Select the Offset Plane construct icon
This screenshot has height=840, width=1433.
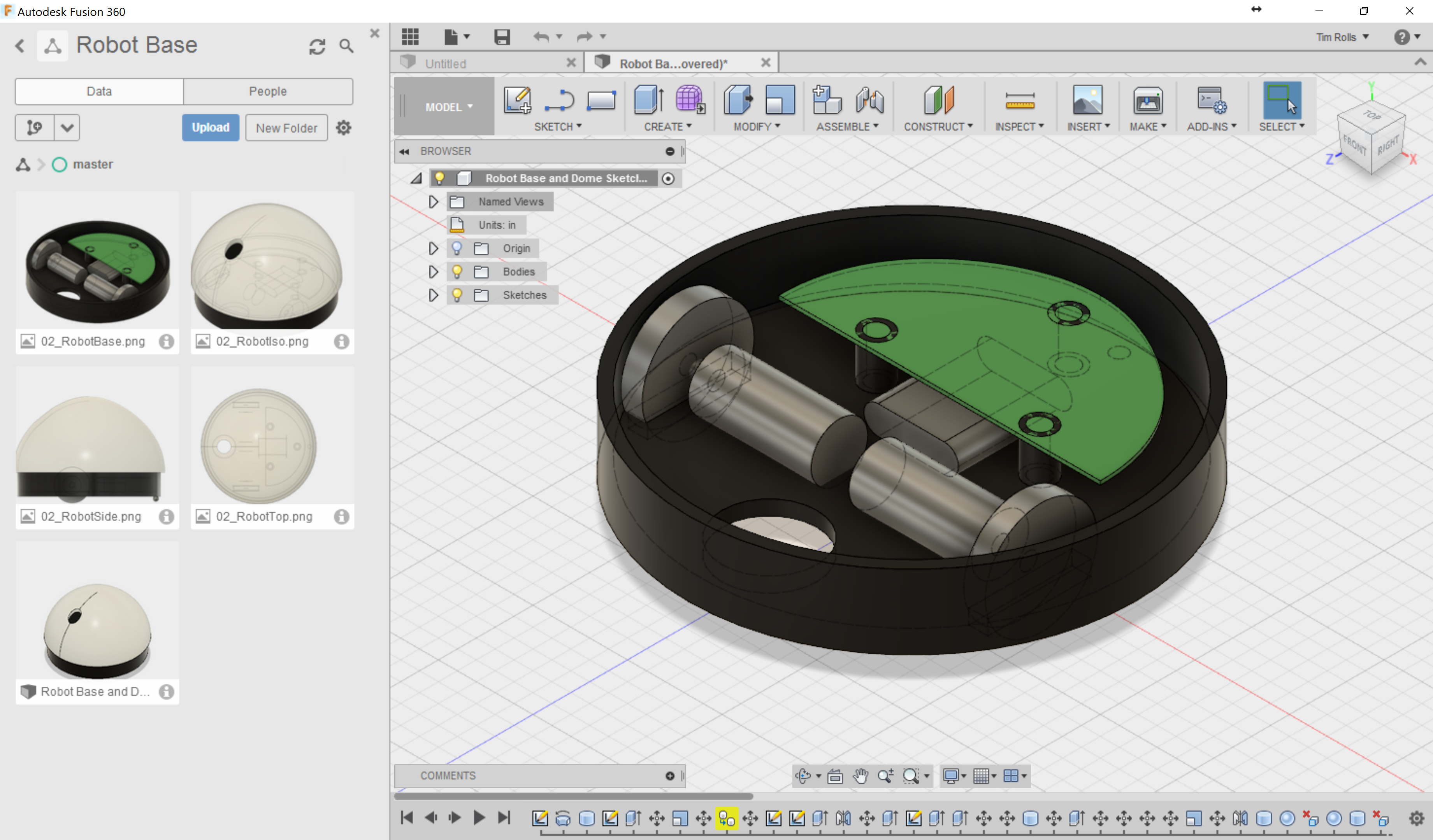[938, 100]
